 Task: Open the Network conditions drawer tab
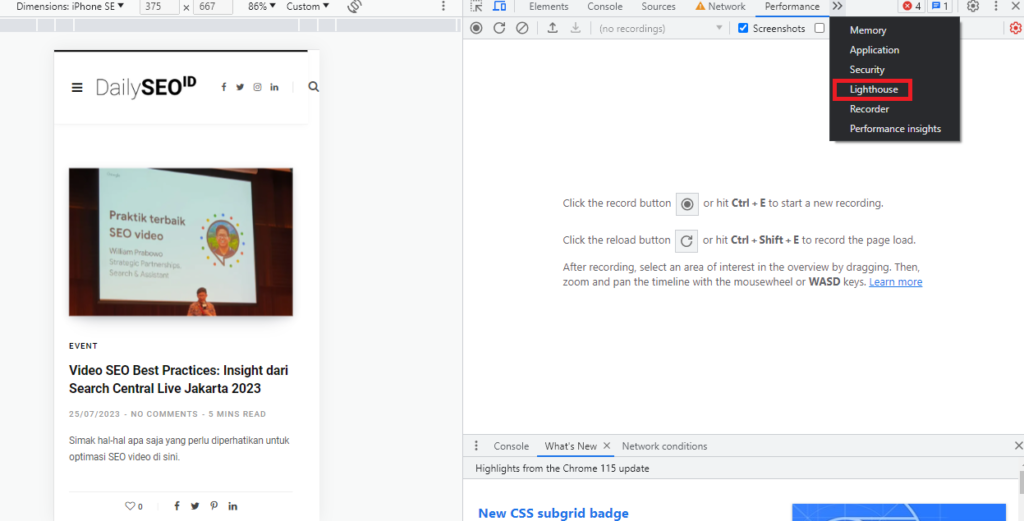coord(664,446)
